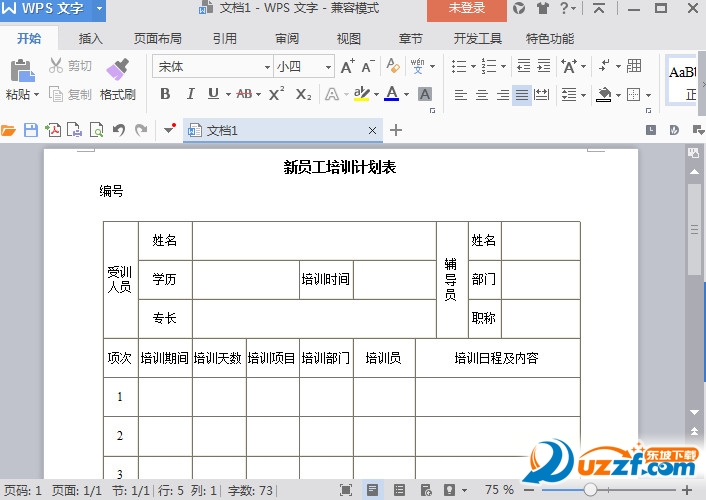Viewport: 706px width, 500px height.
Task: Open the font color dropdown arrow
Action: pyautogui.click(x=407, y=94)
